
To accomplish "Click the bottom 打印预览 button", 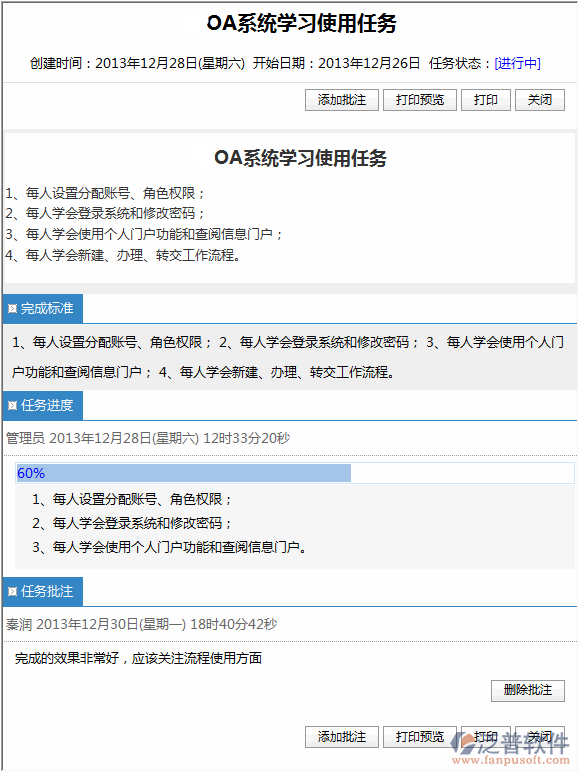I will pyautogui.click(x=420, y=737).
